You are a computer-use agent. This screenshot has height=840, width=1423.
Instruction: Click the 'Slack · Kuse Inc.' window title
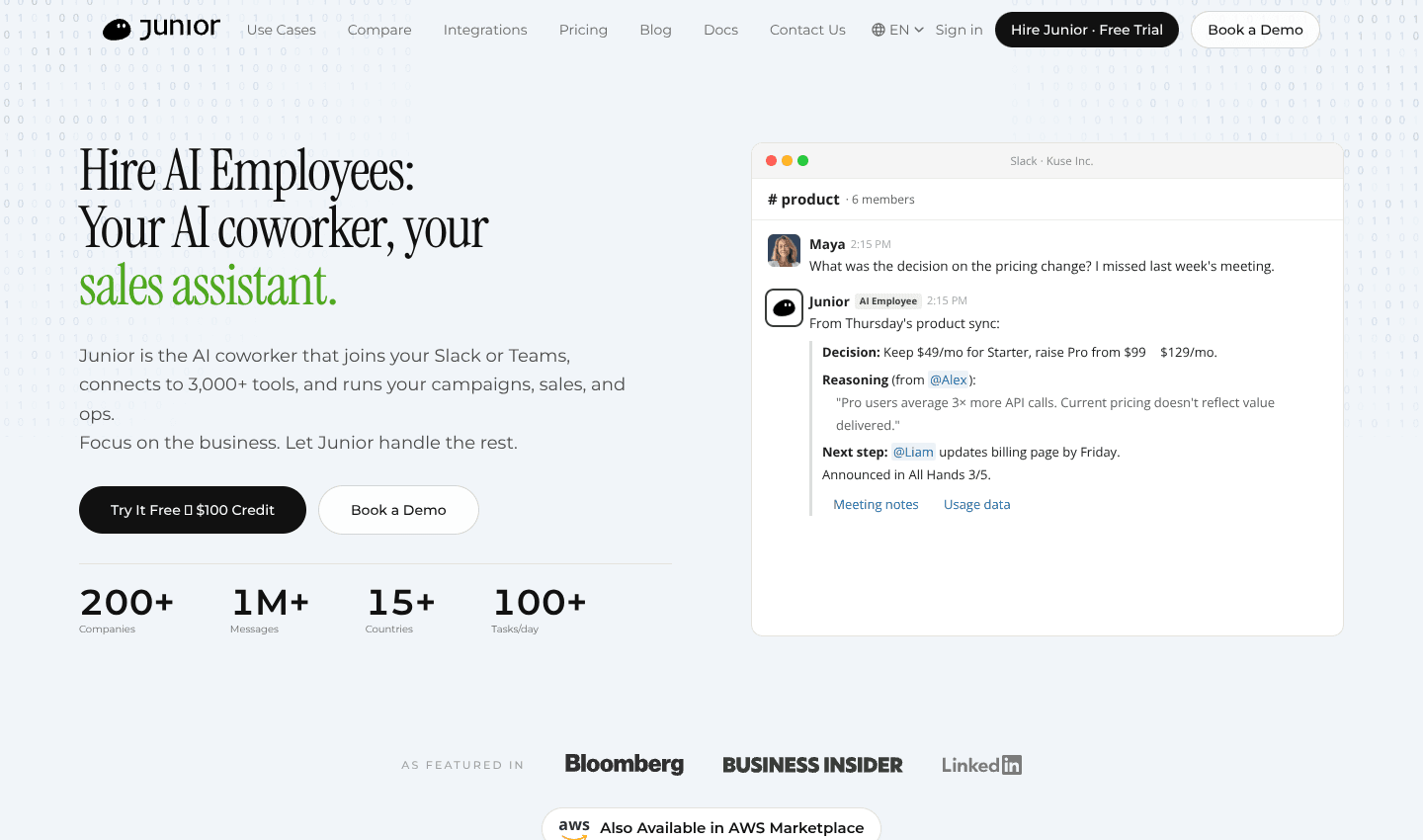tap(1051, 161)
